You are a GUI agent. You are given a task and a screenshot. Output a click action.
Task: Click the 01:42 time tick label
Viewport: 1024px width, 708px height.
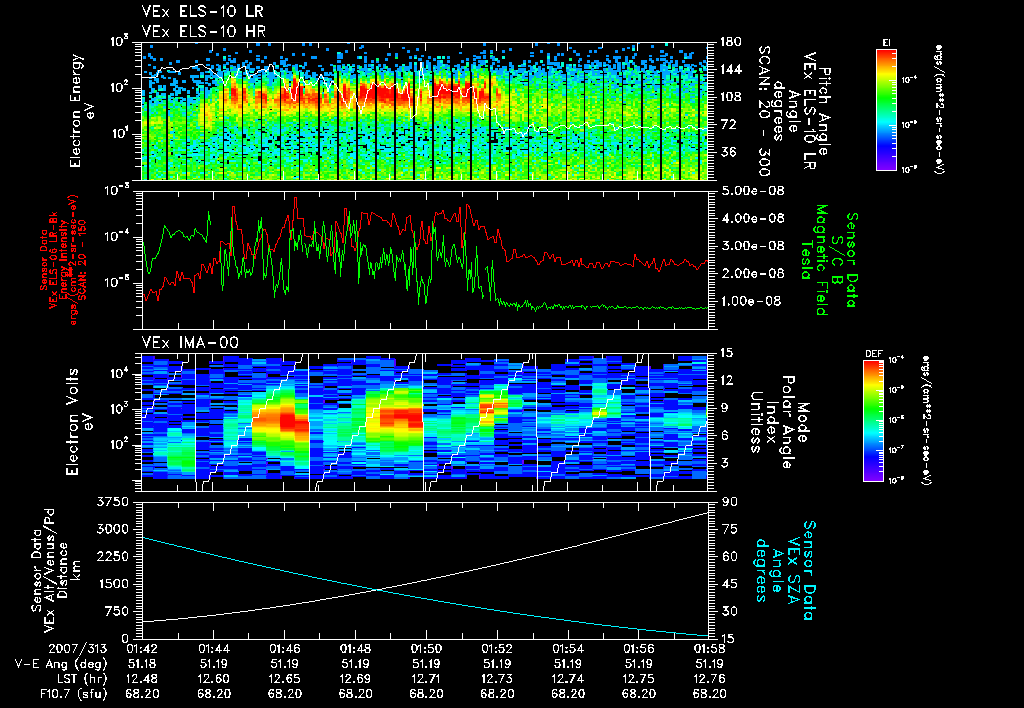[142, 649]
